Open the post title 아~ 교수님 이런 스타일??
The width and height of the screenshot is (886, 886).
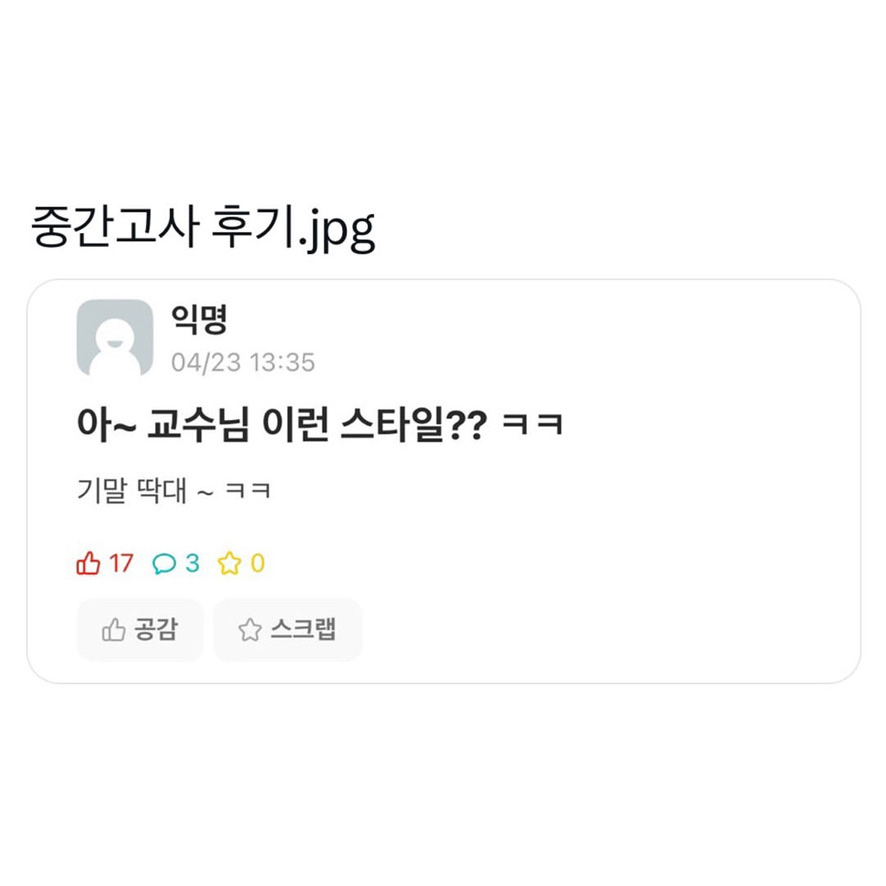coord(282,425)
